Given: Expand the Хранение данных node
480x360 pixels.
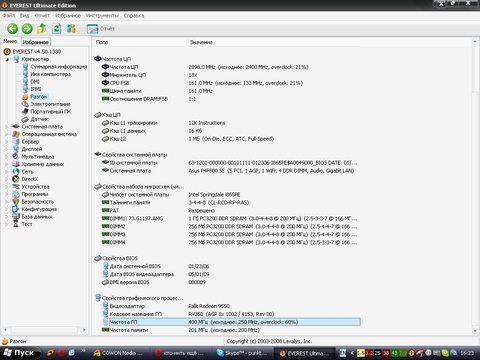Looking at the screenshot, I should (7, 164).
